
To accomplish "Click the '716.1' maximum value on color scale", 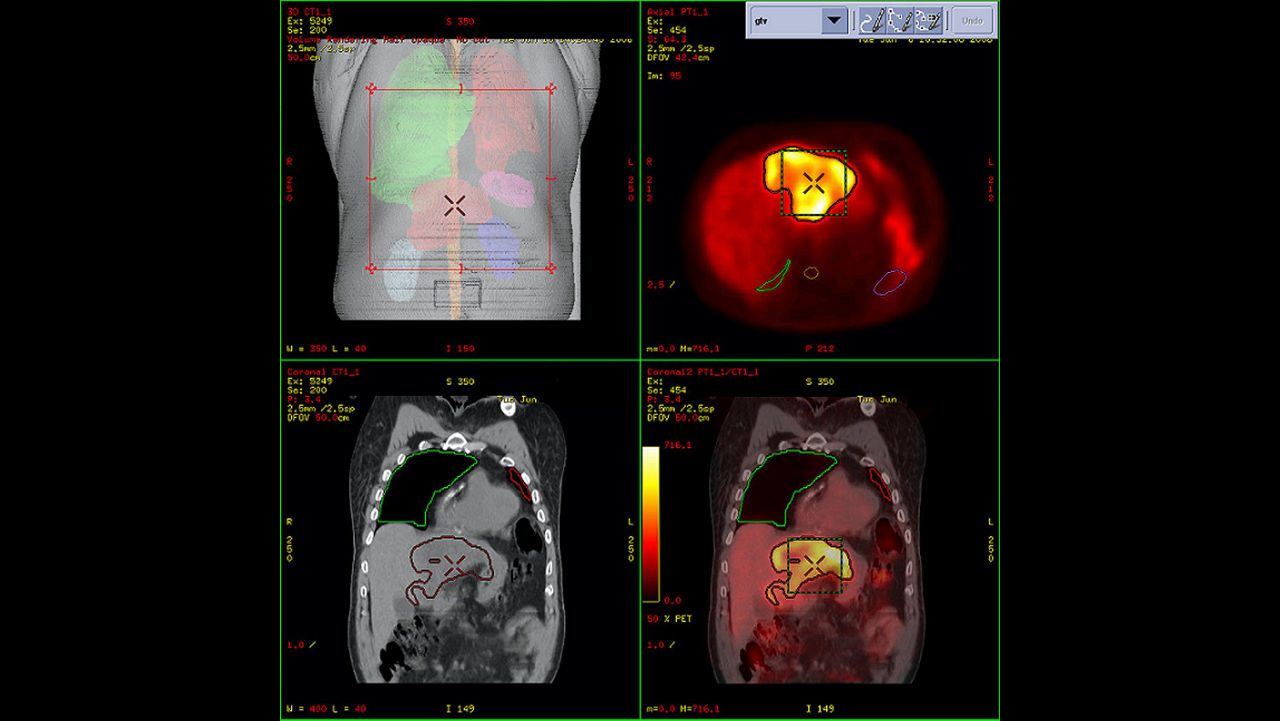I will (x=677, y=445).
